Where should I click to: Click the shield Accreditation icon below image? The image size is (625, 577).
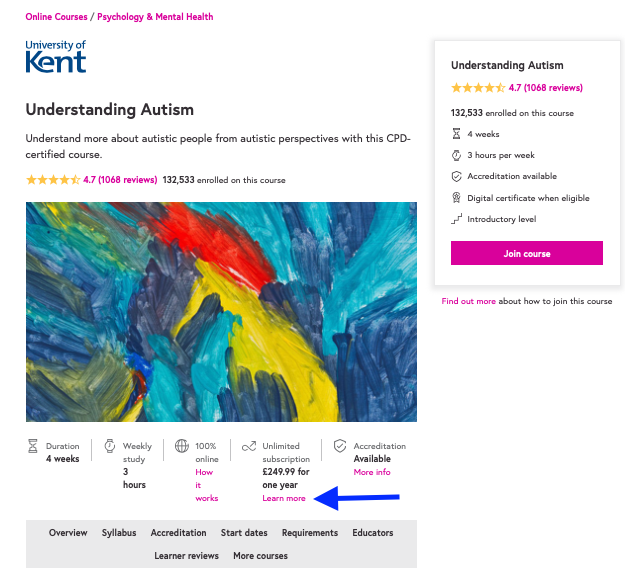pyautogui.click(x=340, y=446)
